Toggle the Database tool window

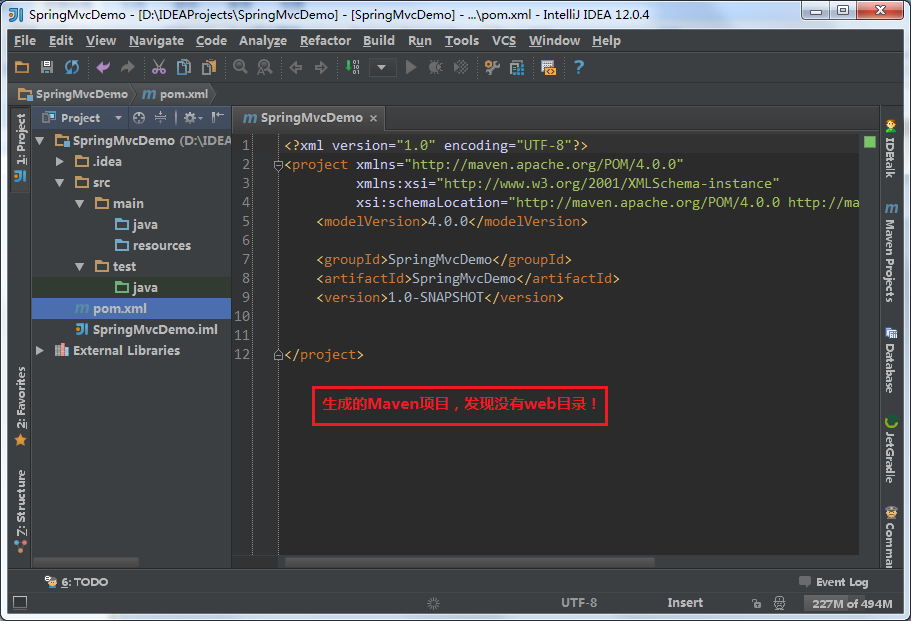(x=891, y=360)
